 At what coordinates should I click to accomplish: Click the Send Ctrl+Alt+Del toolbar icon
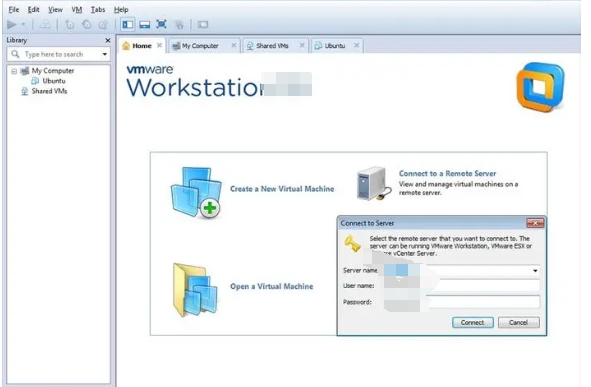(x=45, y=25)
